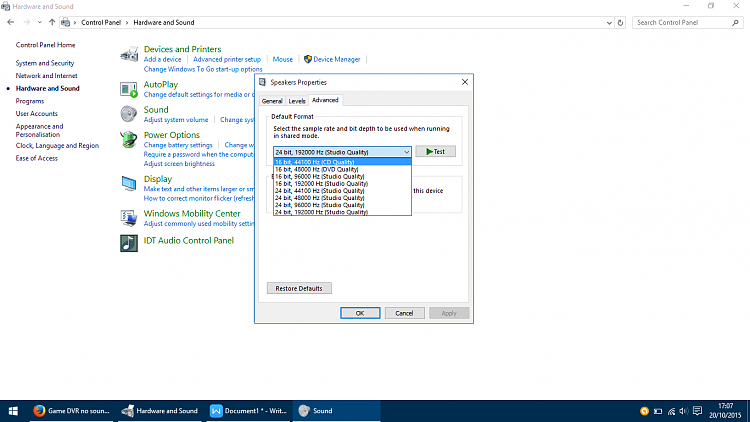Open Control Panel Home link
Viewport: 750px width, 422px height.
click(x=45, y=45)
